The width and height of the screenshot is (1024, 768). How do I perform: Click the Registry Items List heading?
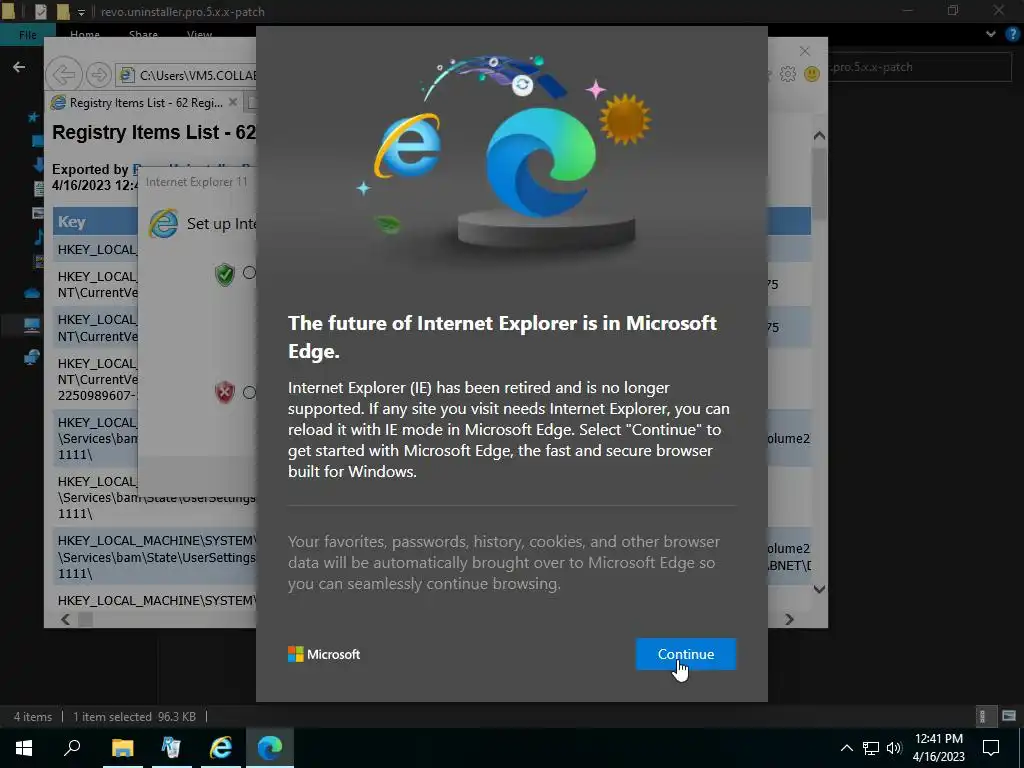point(154,133)
